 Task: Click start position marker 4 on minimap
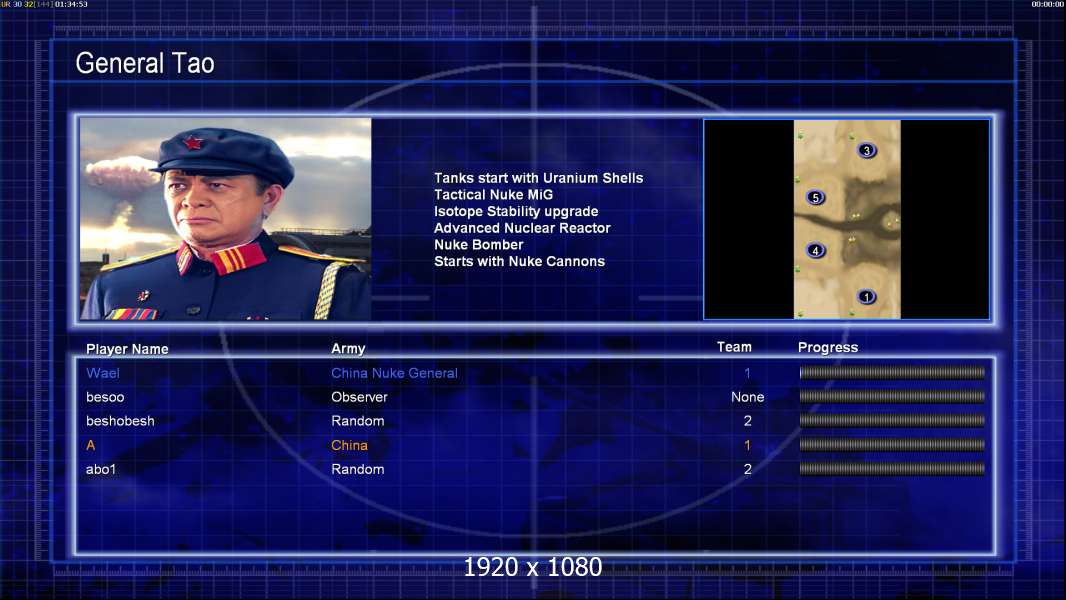[x=815, y=251]
